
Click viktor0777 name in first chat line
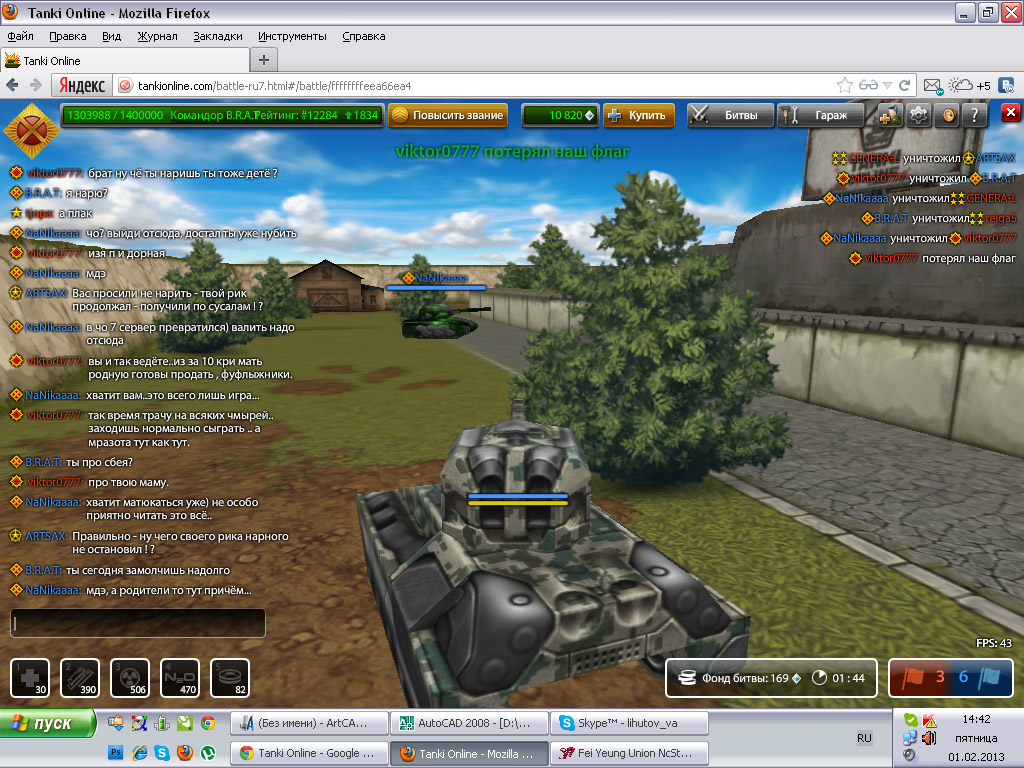[x=54, y=173]
